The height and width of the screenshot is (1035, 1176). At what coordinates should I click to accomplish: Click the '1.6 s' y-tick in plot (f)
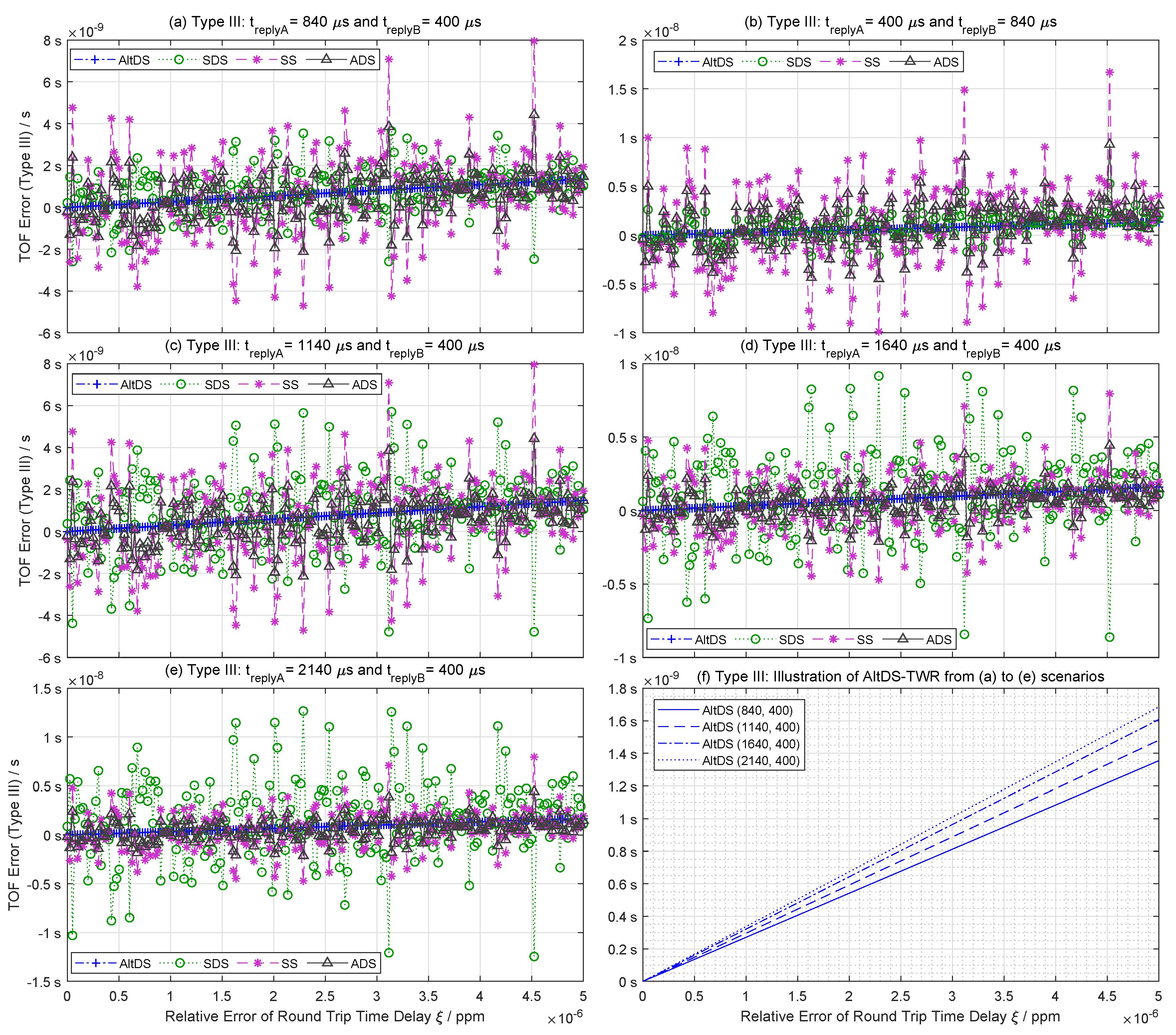(x=622, y=721)
